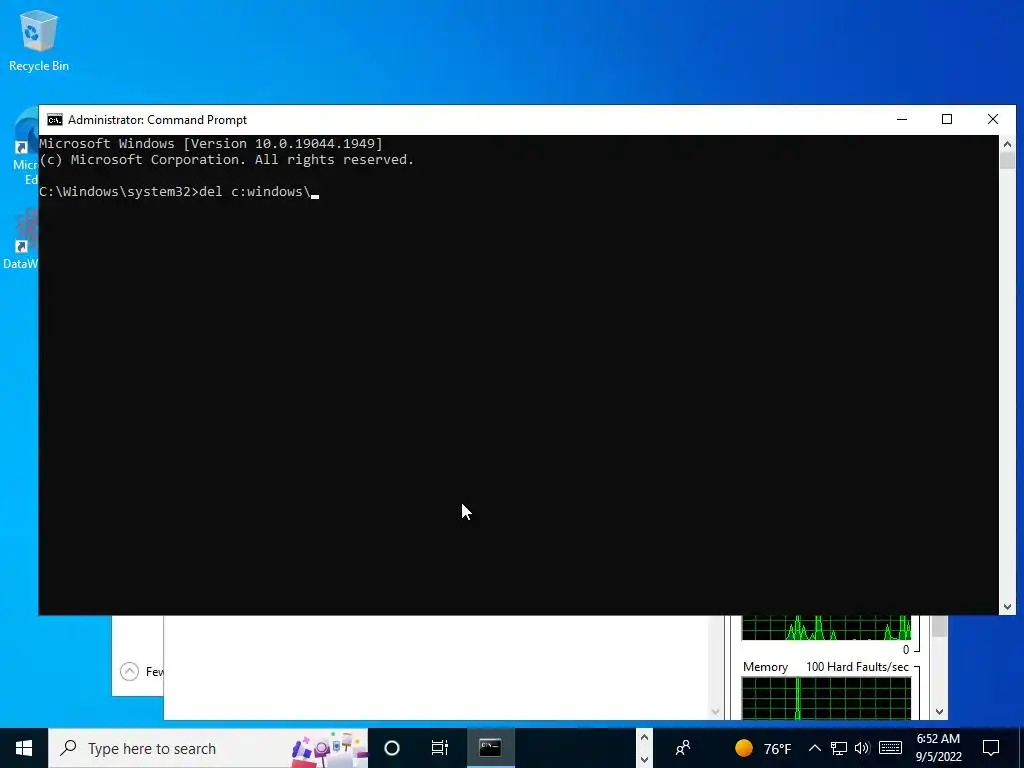Screen dimensions: 1024x768
Task: Open the 76°F weather widget
Action: 763,748
